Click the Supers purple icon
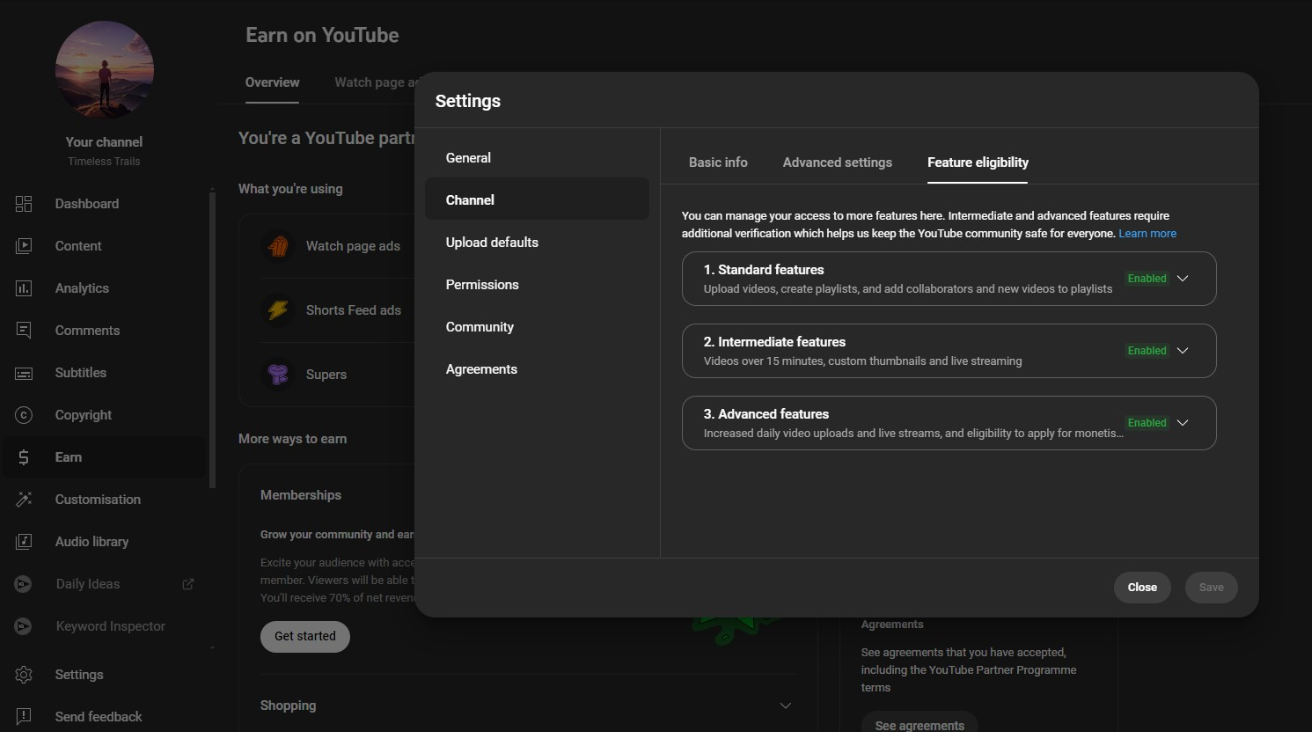The width and height of the screenshot is (1312, 732). 278,374
